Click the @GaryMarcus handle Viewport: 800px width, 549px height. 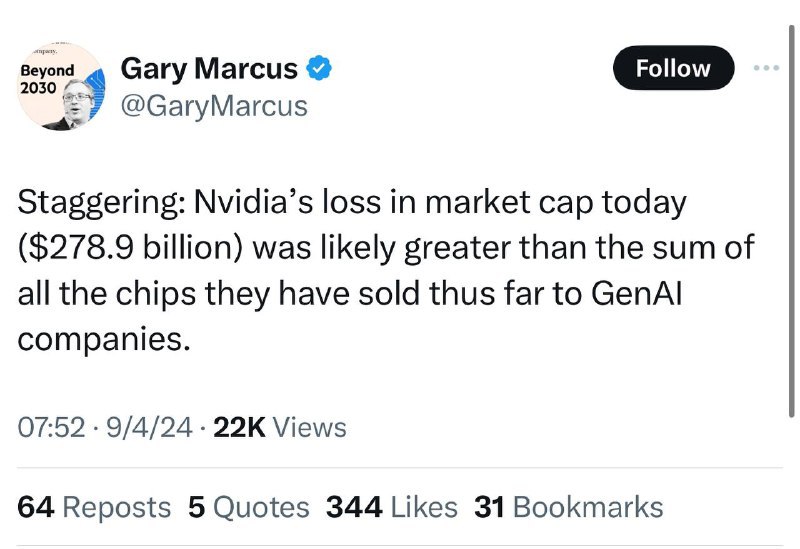214,106
